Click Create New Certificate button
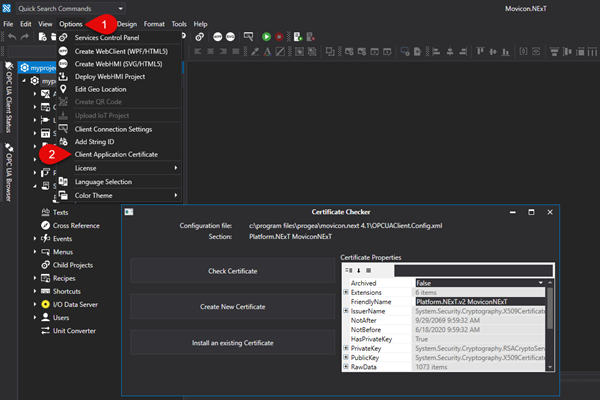The height and width of the screenshot is (400, 600). [x=231, y=306]
